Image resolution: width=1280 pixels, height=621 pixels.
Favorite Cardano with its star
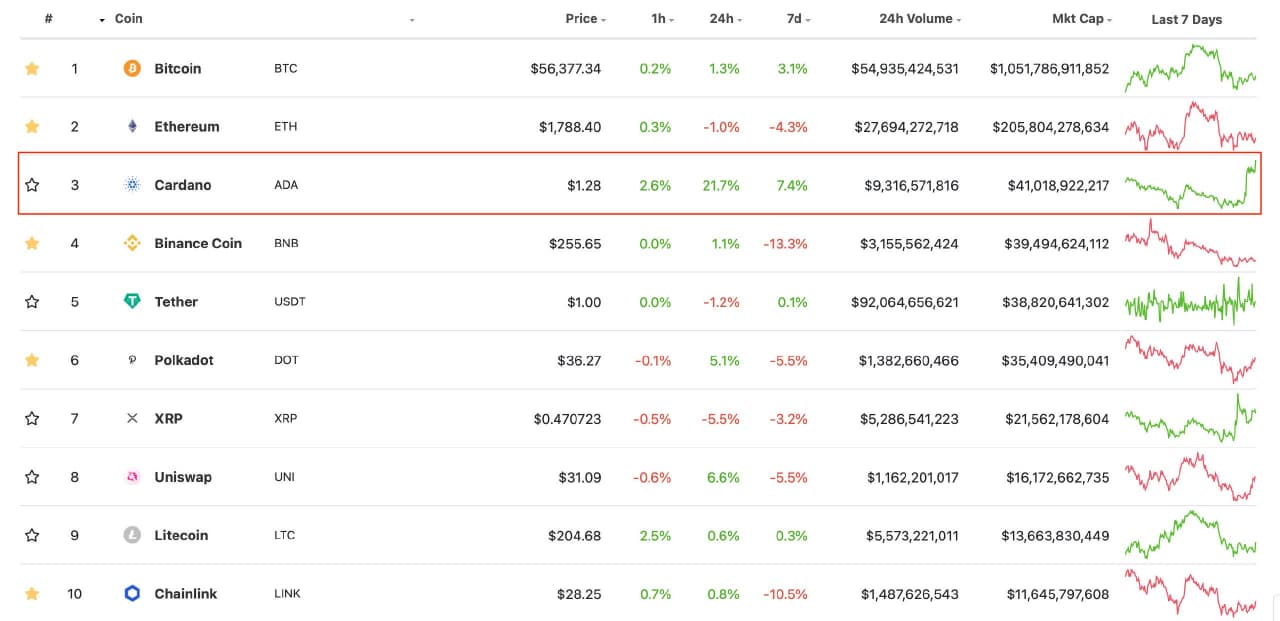point(32,185)
